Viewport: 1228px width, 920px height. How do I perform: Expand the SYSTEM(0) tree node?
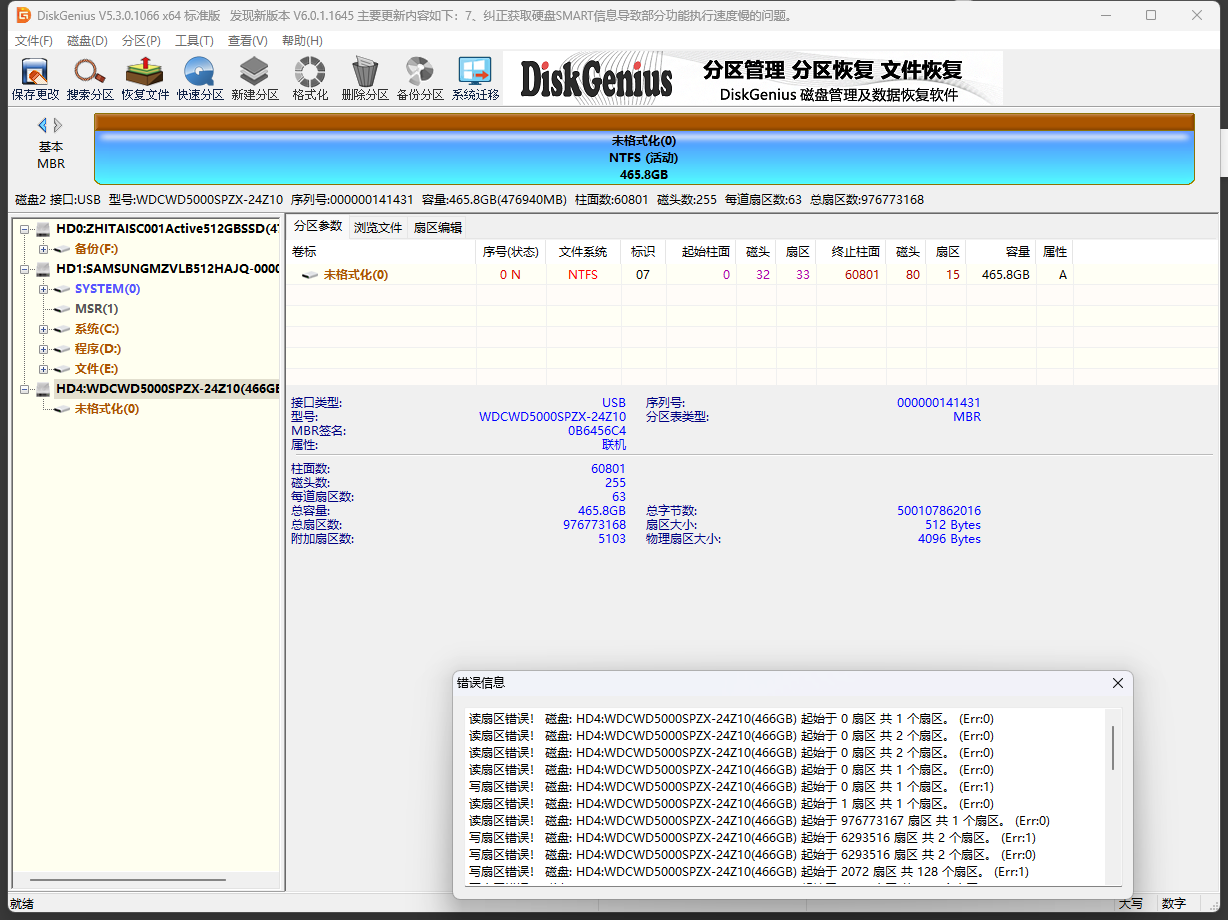[x=43, y=289]
